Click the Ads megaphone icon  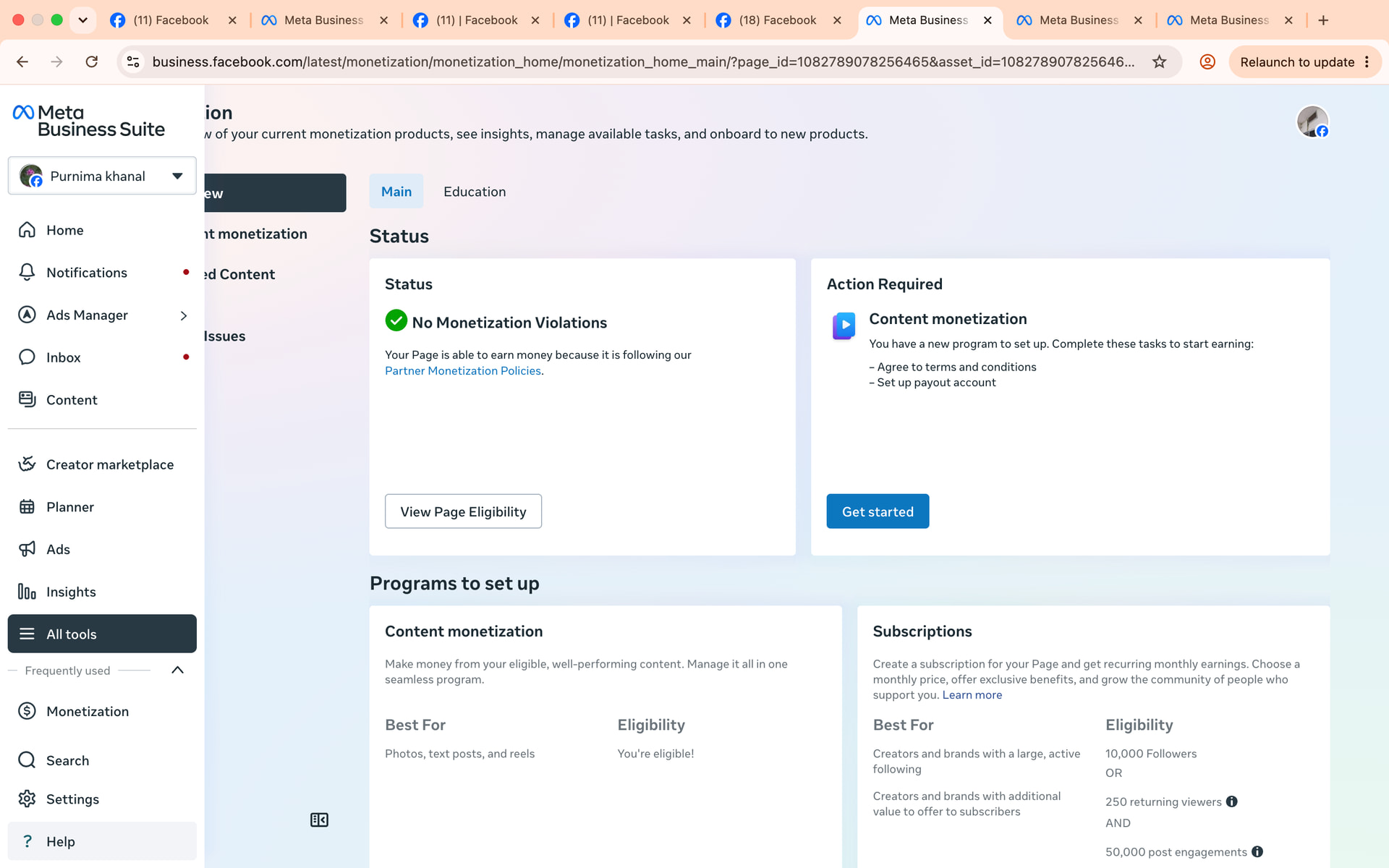point(27,549)
